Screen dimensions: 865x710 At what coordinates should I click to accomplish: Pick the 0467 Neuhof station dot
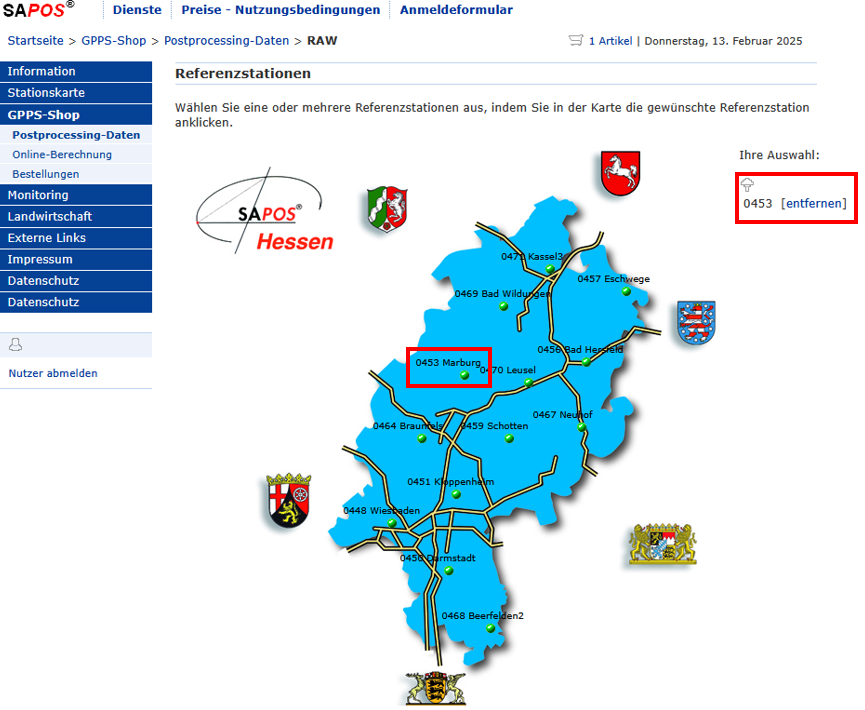pos(581,427)
